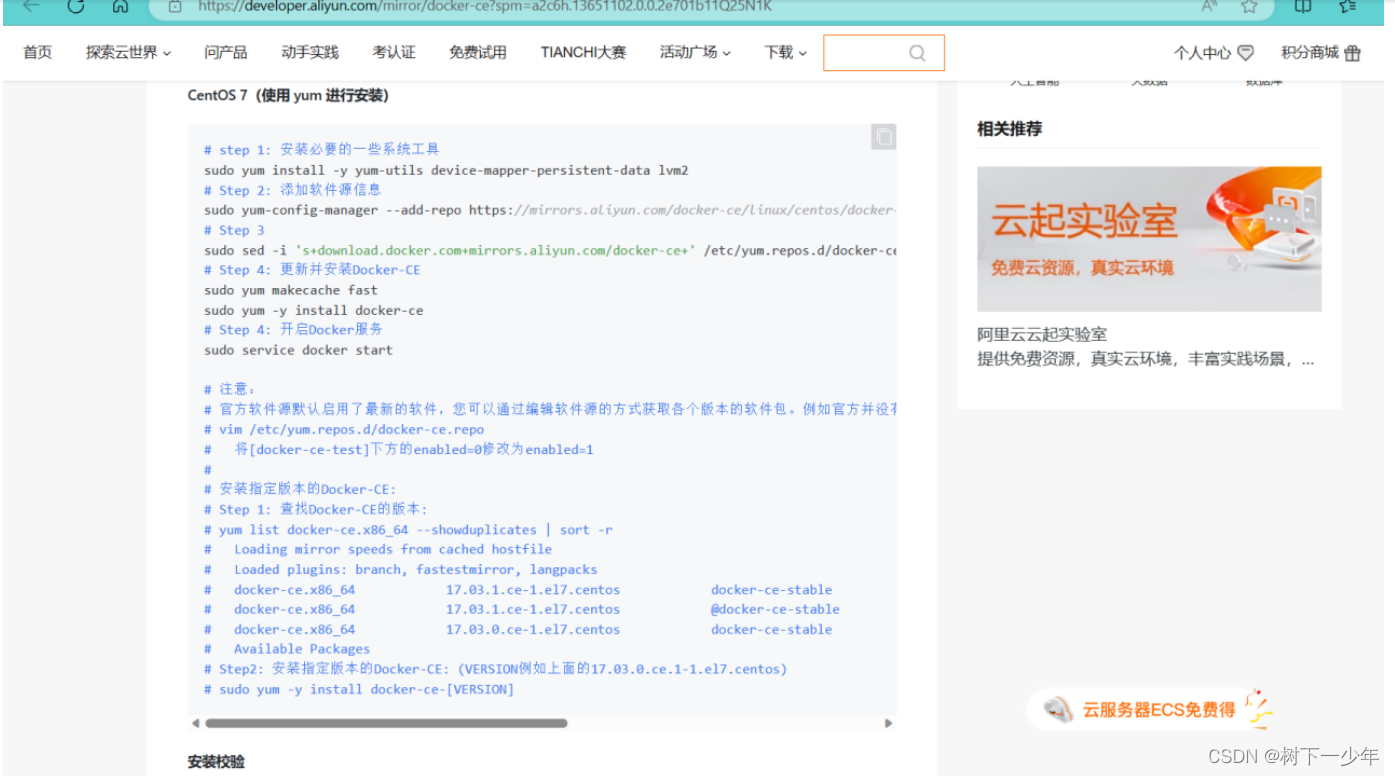
Task: Click the browser back arrow
Action: point(31,6)
